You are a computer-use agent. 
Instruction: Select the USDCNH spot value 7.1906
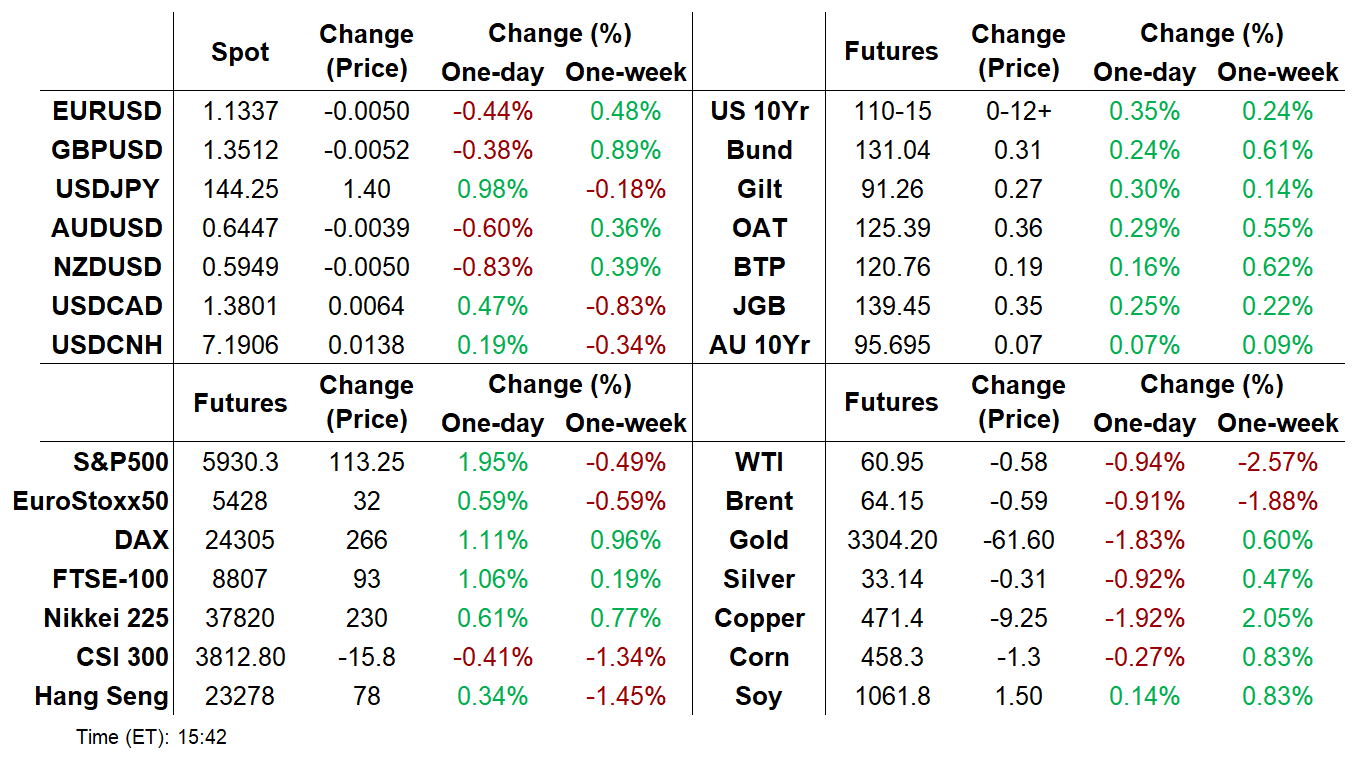point(240,345)
